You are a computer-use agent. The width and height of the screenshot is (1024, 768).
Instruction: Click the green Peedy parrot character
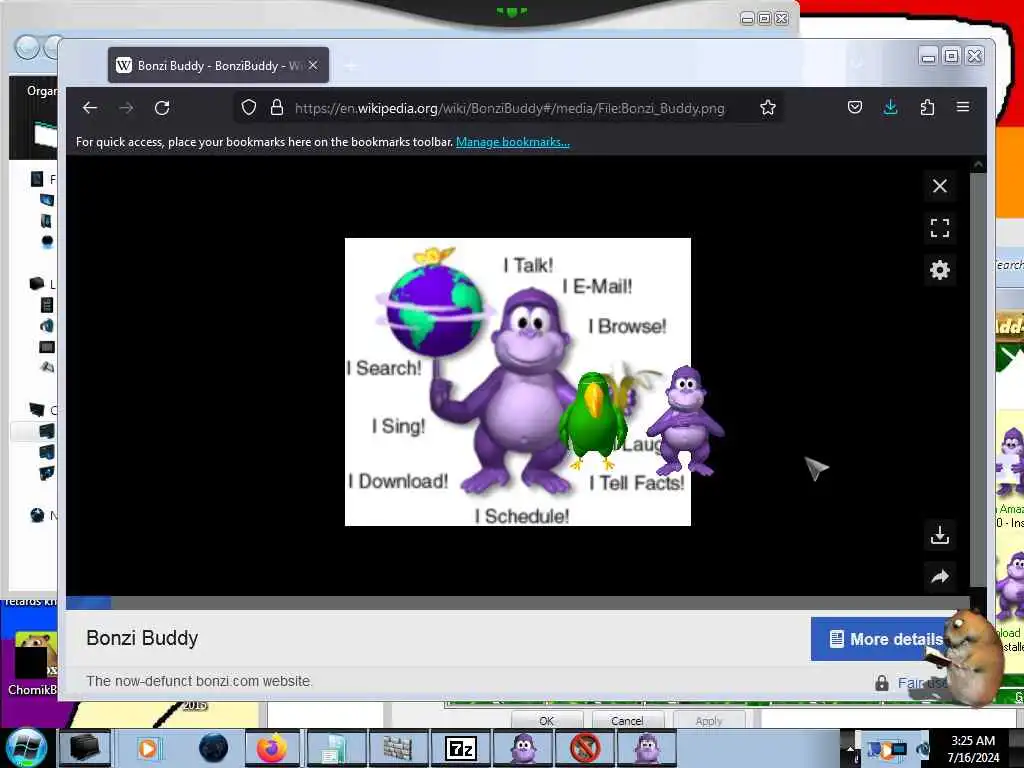point(593,421)
